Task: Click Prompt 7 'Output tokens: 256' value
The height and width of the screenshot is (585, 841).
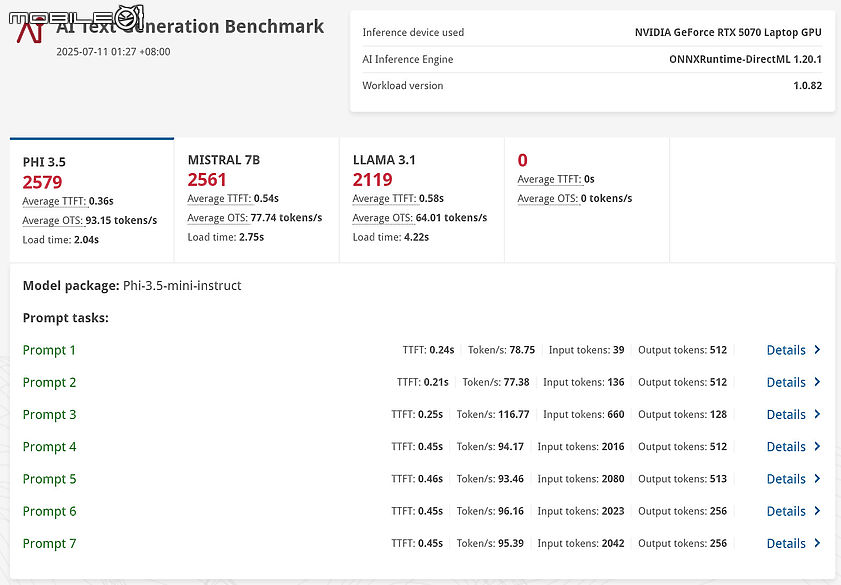Action: click(x=682, y=543)
